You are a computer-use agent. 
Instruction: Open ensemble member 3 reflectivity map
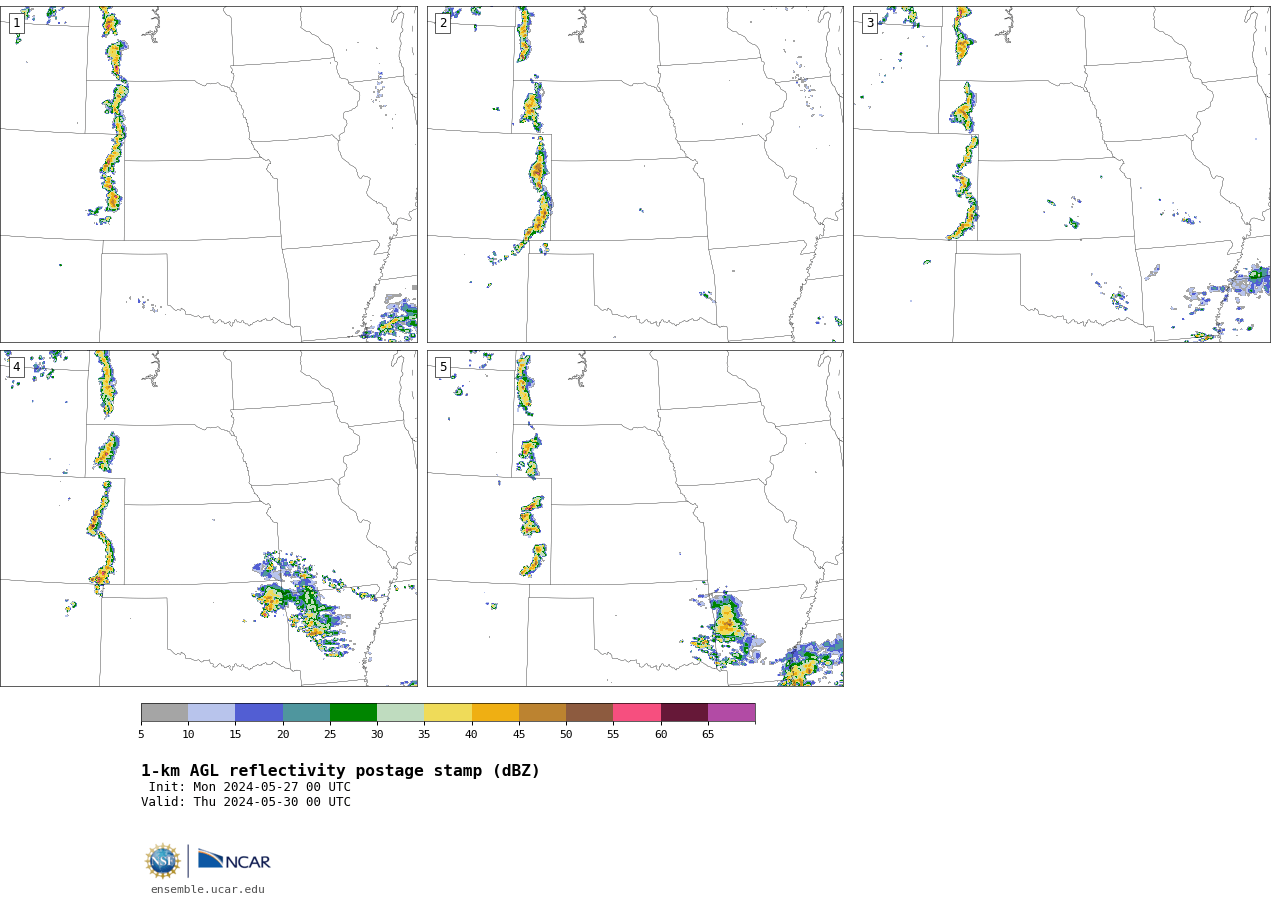[x=1061, y=174]
